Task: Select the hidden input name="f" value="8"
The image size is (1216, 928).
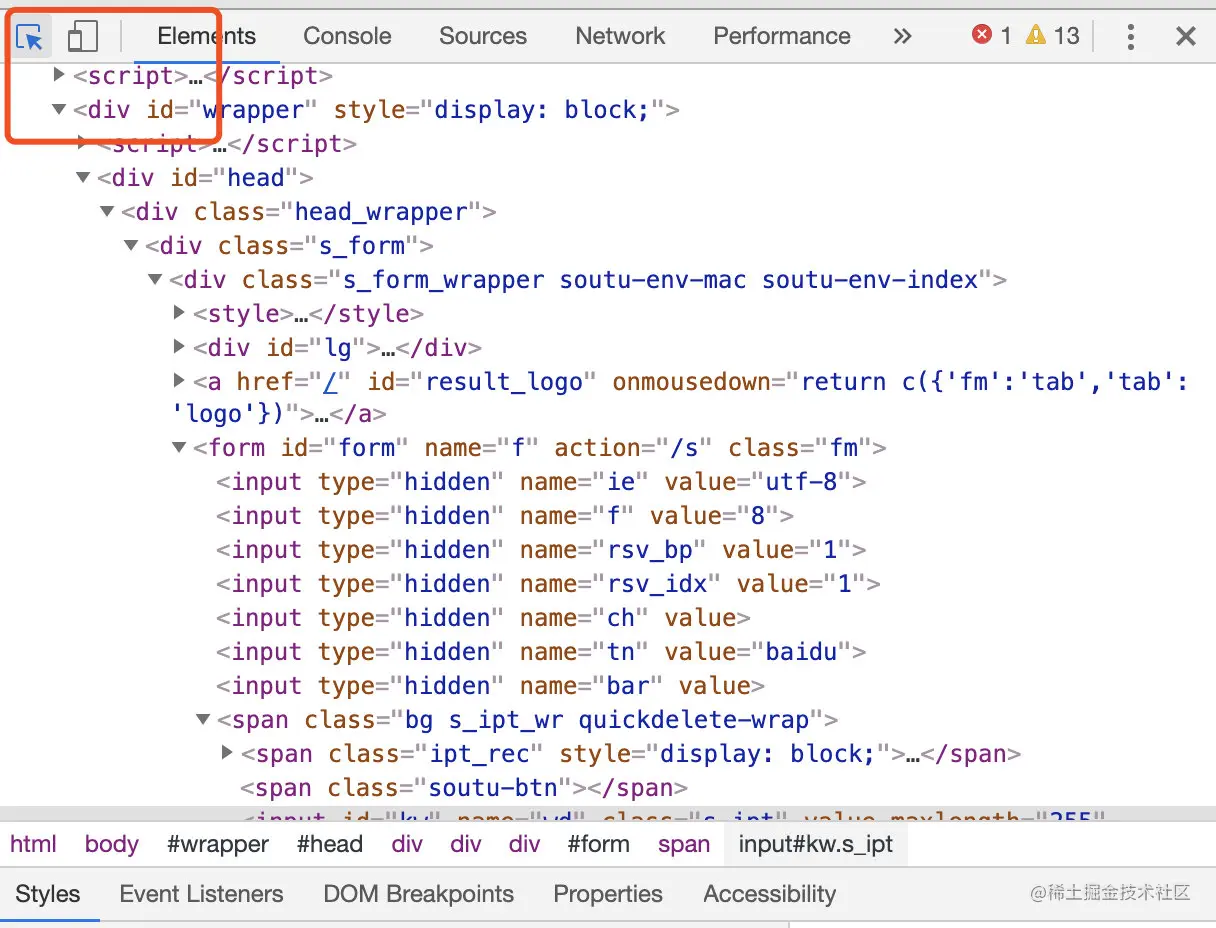Action: pos(505,516)
